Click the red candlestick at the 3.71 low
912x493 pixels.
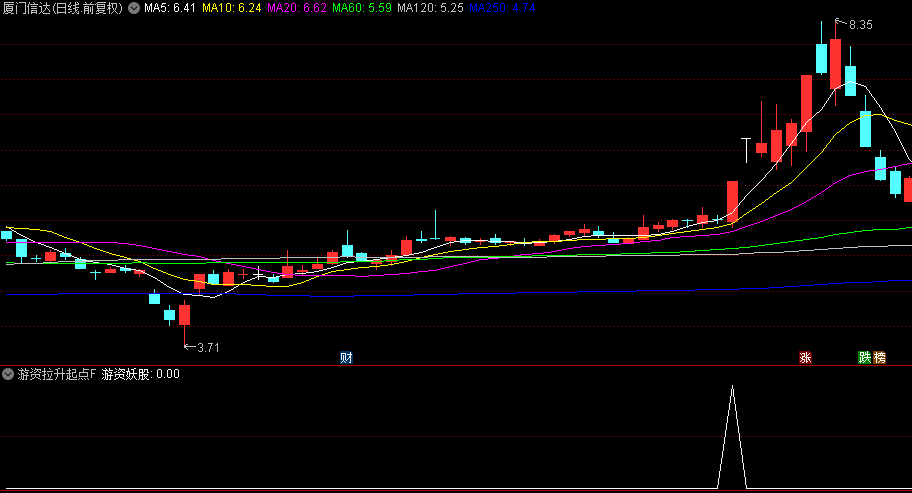click(x=184, y=315)
